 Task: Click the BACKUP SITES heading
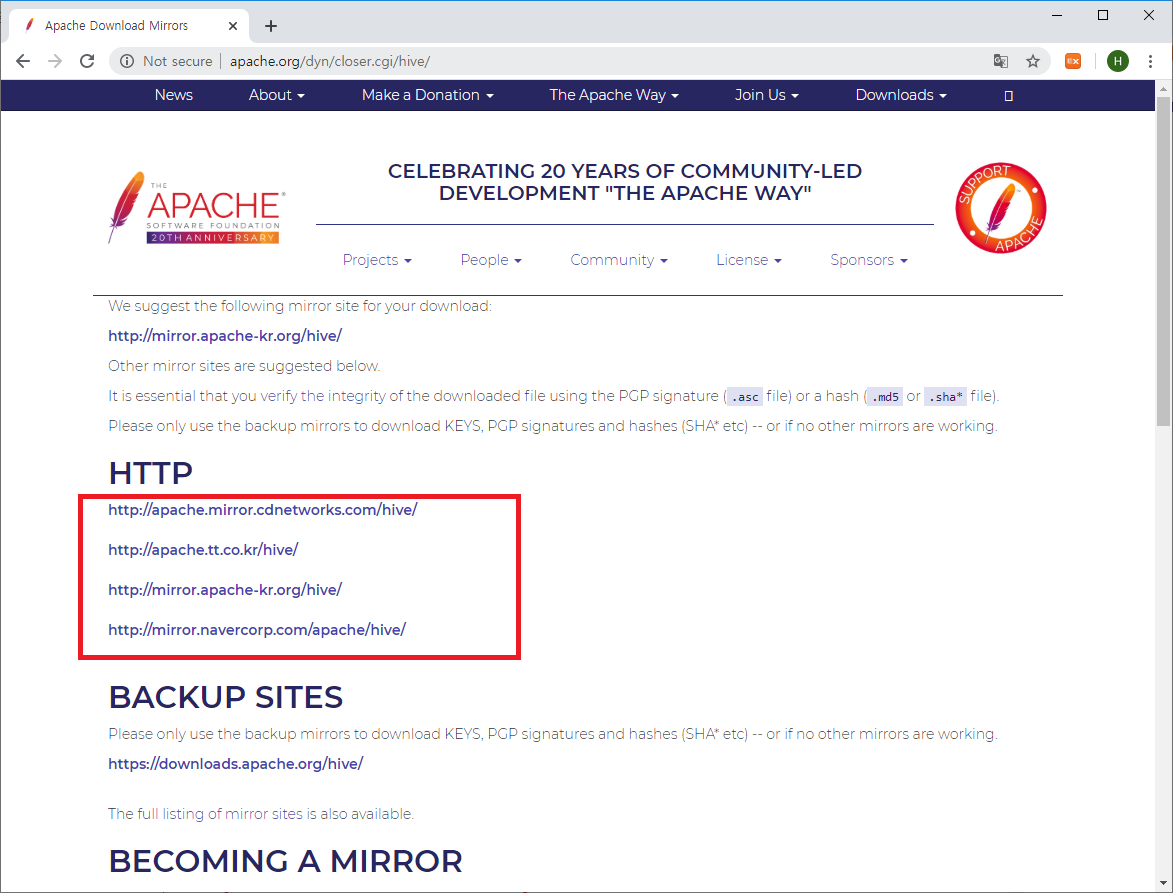226,697
